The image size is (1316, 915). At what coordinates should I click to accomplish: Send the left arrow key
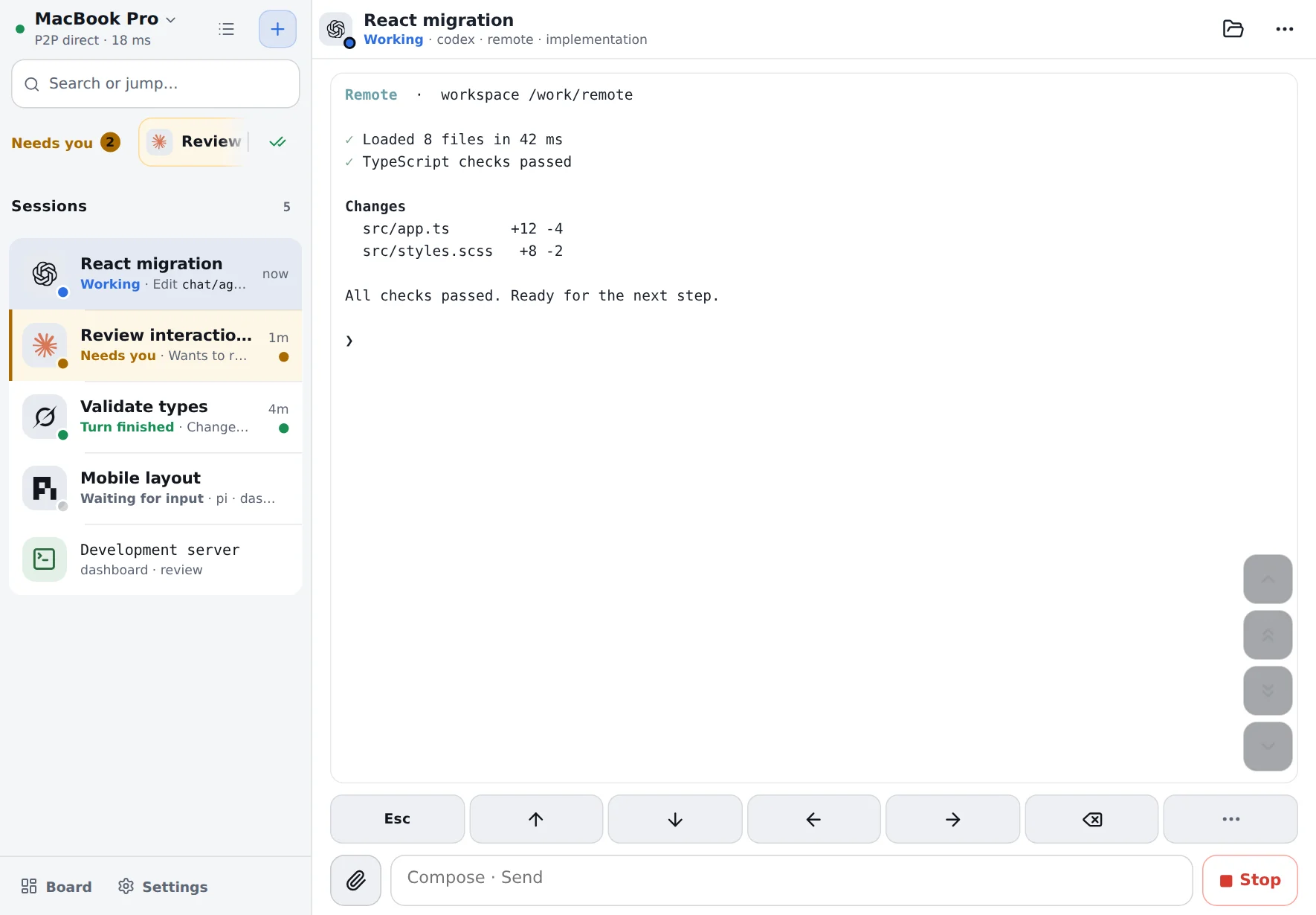click(x=813, y=819)
